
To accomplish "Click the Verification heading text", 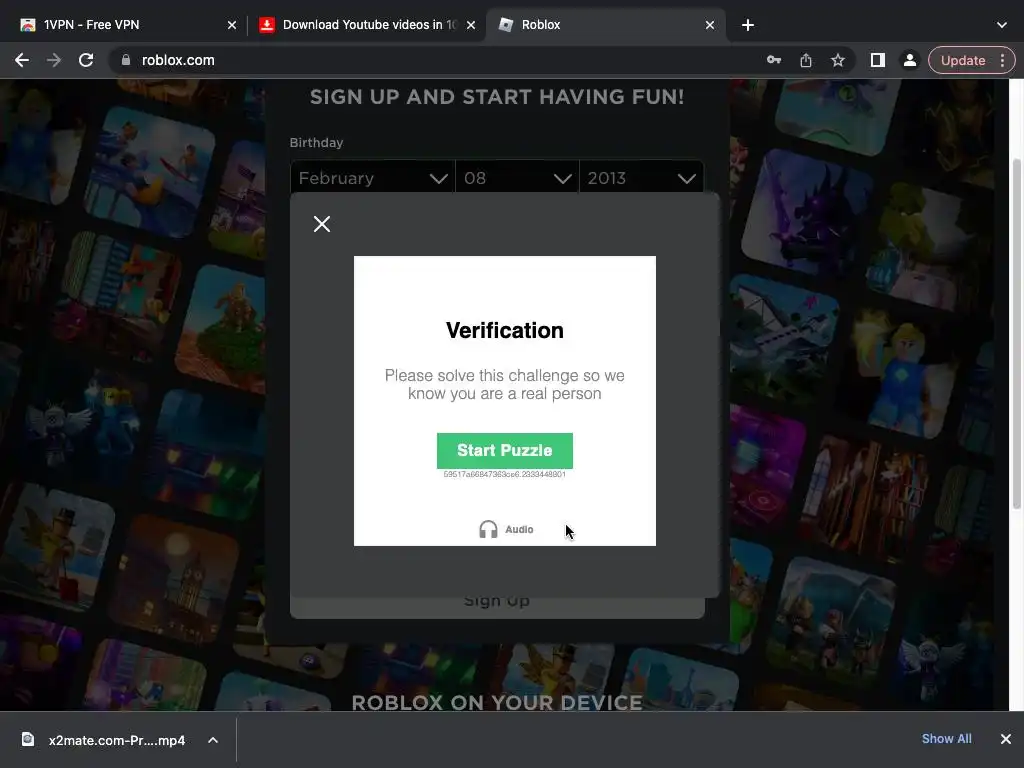I will 505,330.
